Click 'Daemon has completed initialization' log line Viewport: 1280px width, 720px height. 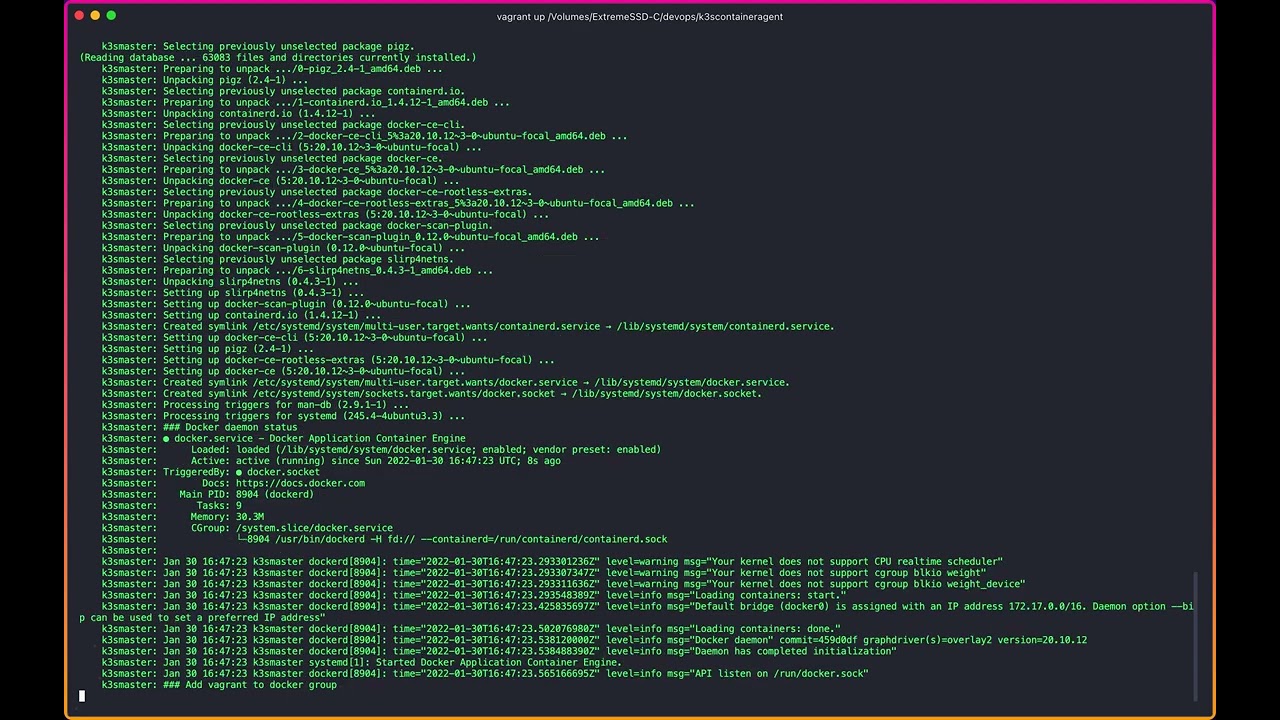pos(499,651)
